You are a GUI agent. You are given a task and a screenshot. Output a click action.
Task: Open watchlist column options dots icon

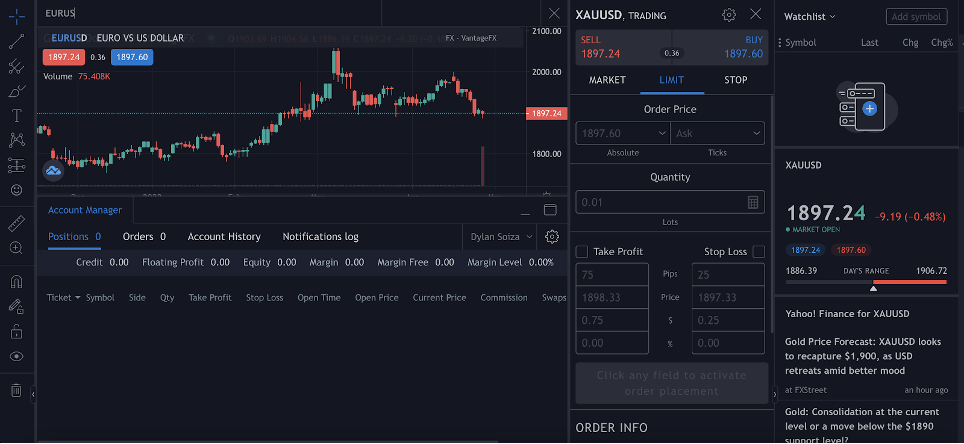click(x=780, y=42)
